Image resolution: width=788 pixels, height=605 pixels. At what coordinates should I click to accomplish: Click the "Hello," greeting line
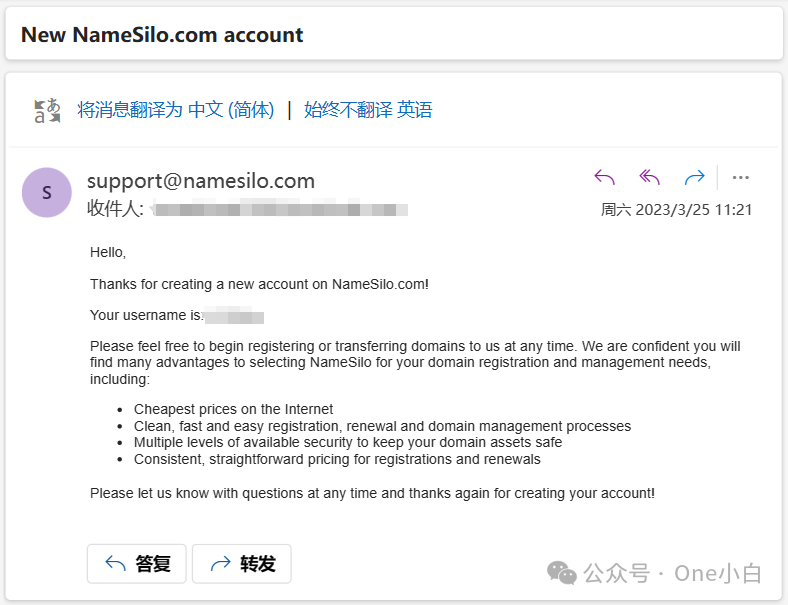tap(108, 252)
